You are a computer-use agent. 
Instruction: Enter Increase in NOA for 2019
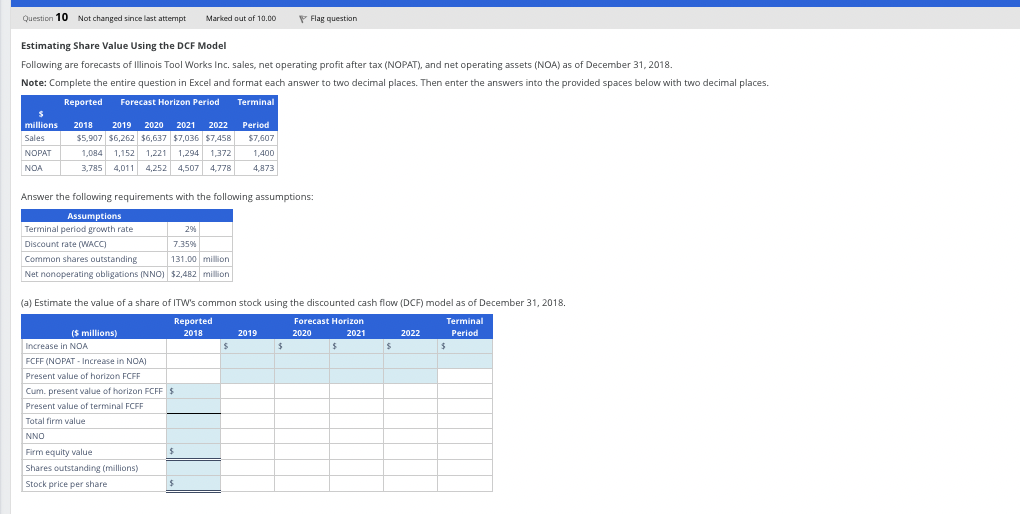247,346
